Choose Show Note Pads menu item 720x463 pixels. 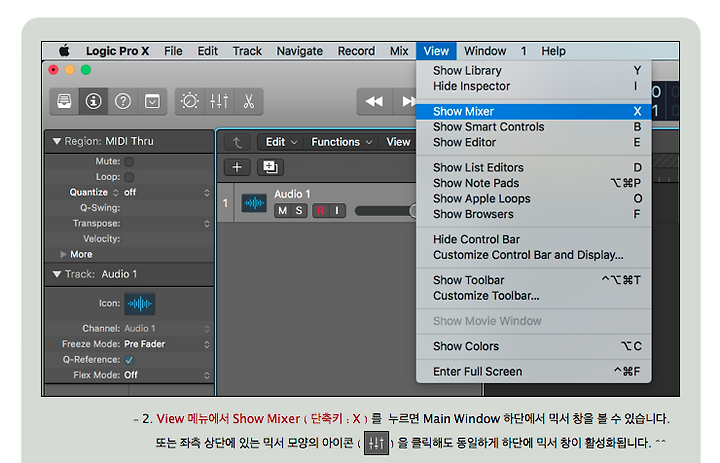(x=534, y=183)
